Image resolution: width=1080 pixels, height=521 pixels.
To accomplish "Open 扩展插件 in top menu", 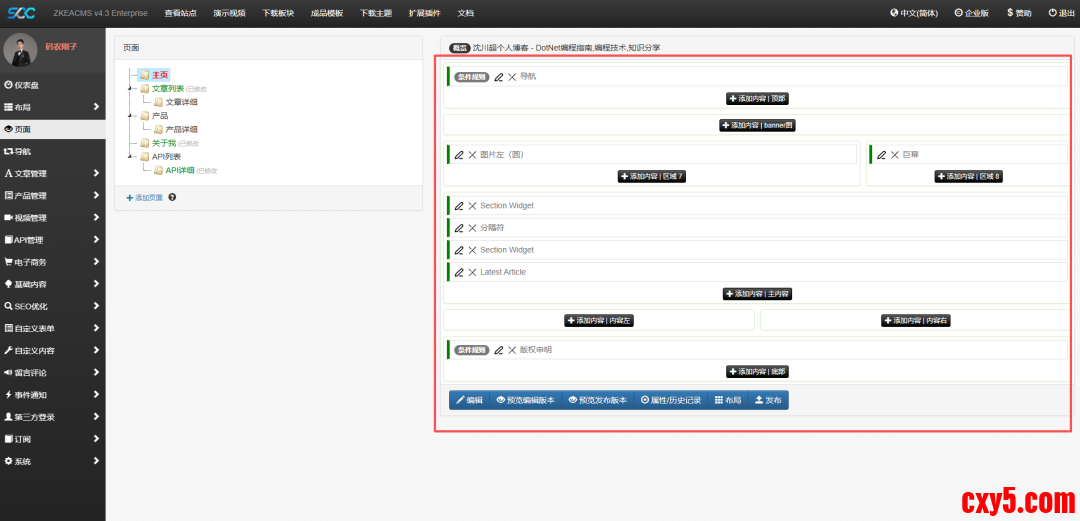I will (425, 13).
